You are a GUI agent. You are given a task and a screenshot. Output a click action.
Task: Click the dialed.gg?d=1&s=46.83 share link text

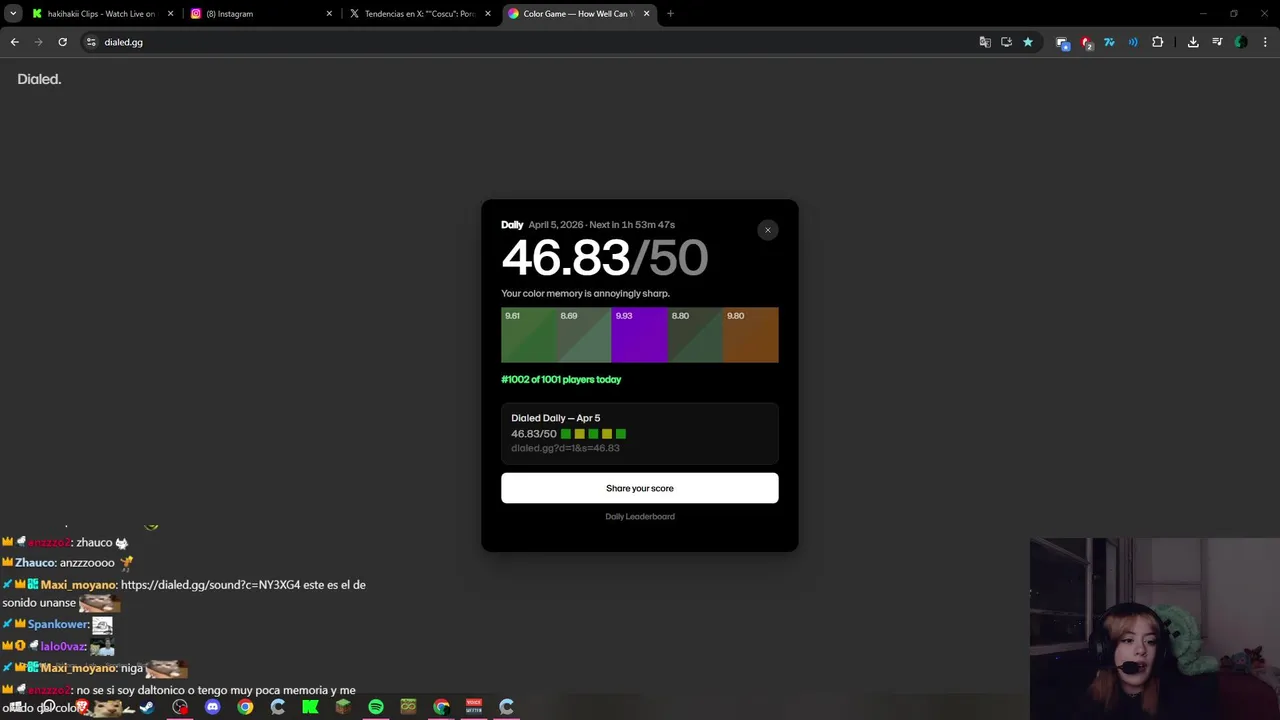click(x=565, y=448)
